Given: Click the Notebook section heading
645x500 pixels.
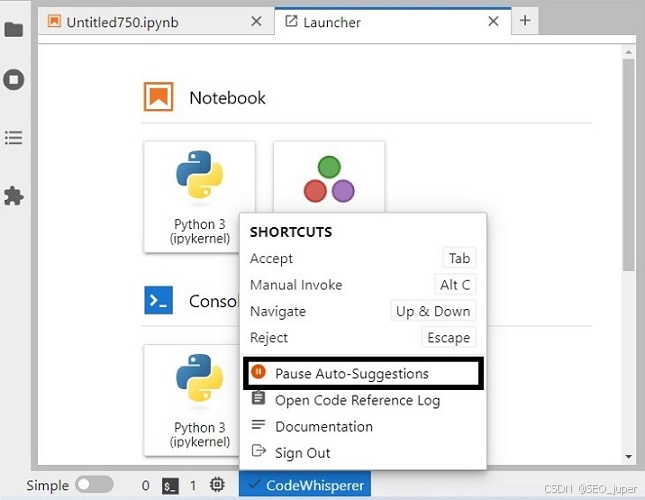Looking at the screenshot, I should point(227,98).
